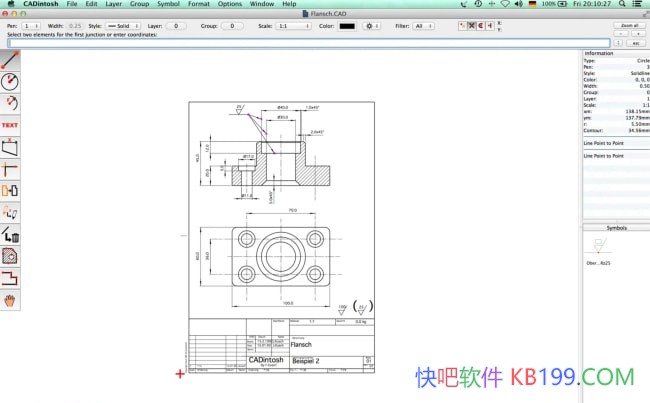The width and height of the screenshot is (650, 403).
Task: Select the Circle drawing tool
Action: [x=11, y=81]
